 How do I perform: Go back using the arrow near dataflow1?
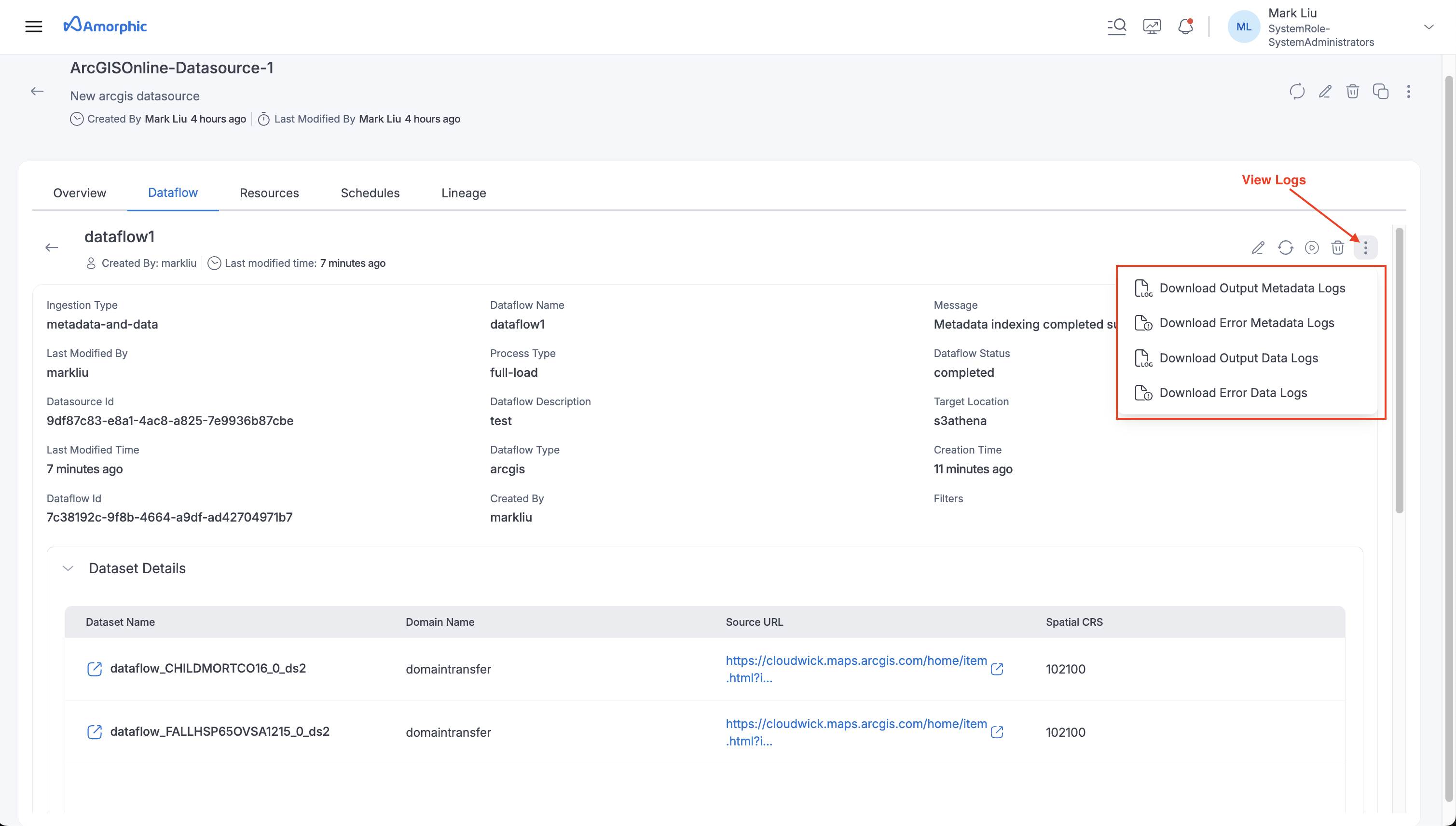pos(52,248)
